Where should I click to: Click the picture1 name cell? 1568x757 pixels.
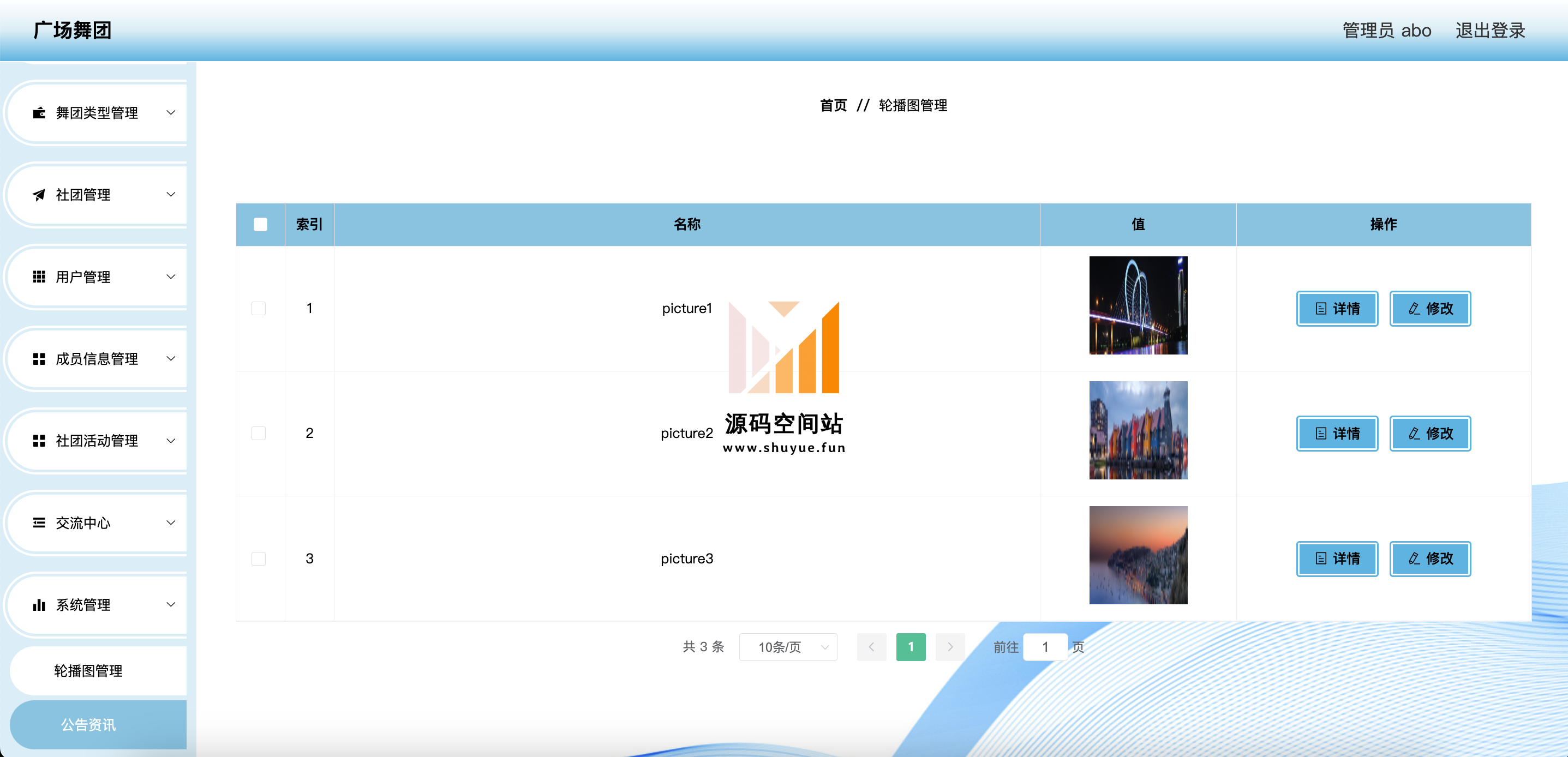coord(686,309)
